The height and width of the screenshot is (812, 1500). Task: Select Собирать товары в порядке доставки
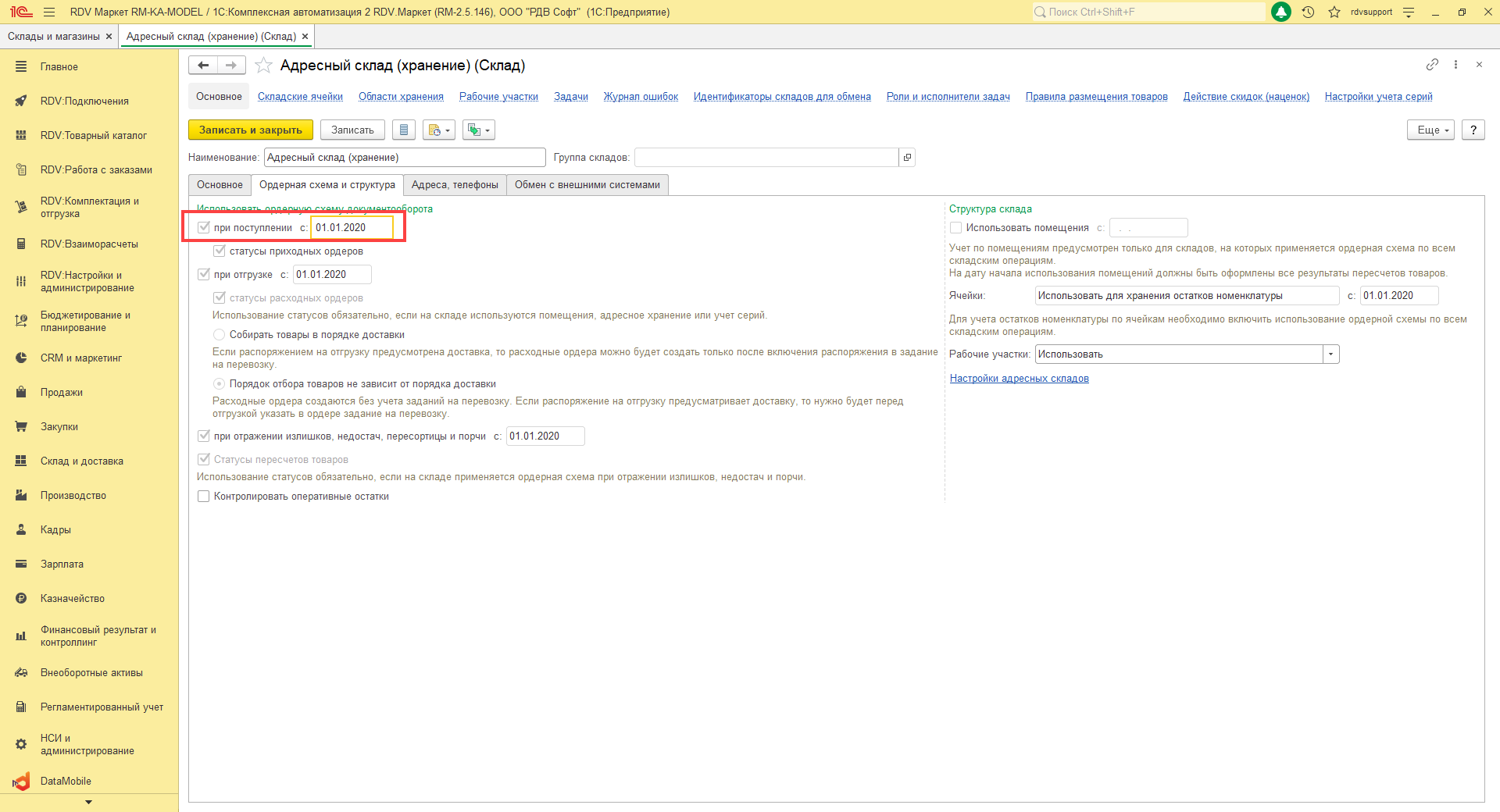(x=220, y=335)
